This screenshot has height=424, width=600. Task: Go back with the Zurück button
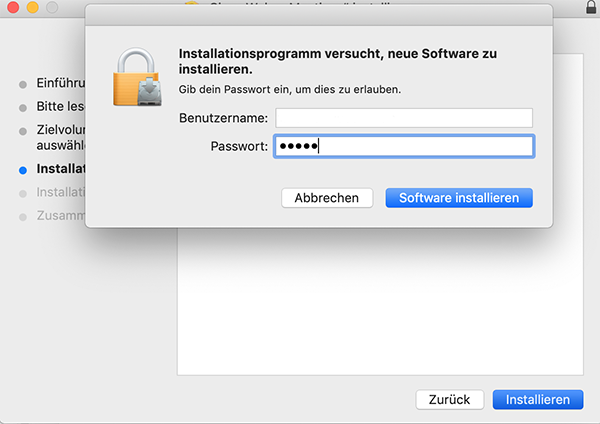pos(449,399)
